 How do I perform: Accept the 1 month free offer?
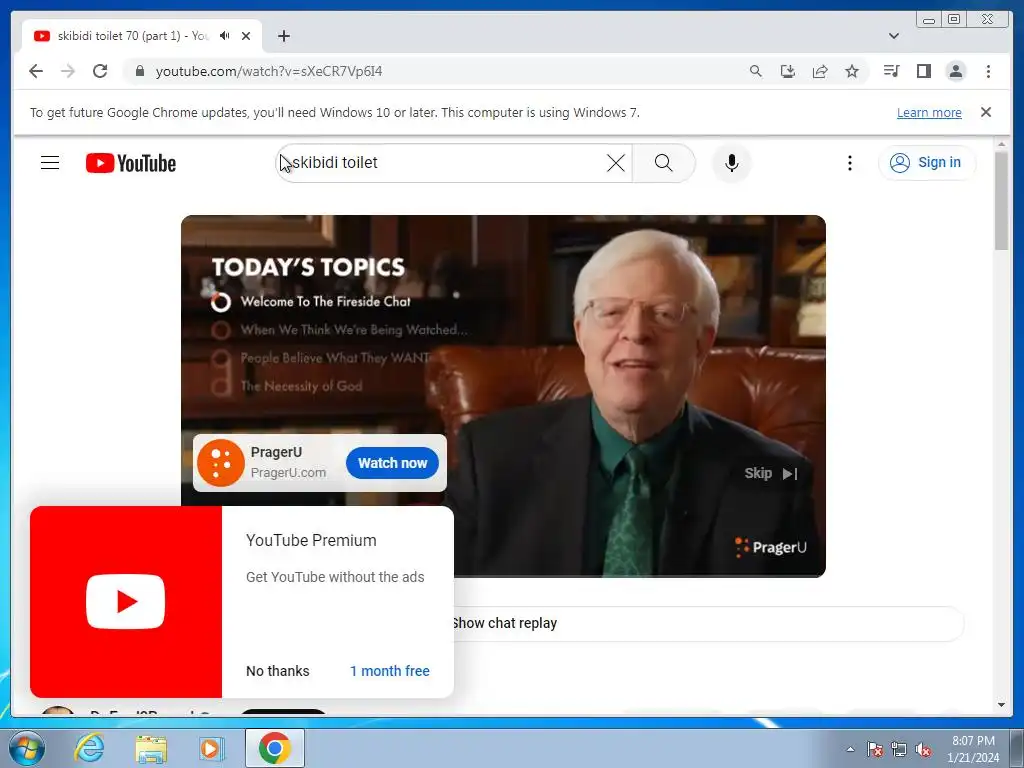390,671
